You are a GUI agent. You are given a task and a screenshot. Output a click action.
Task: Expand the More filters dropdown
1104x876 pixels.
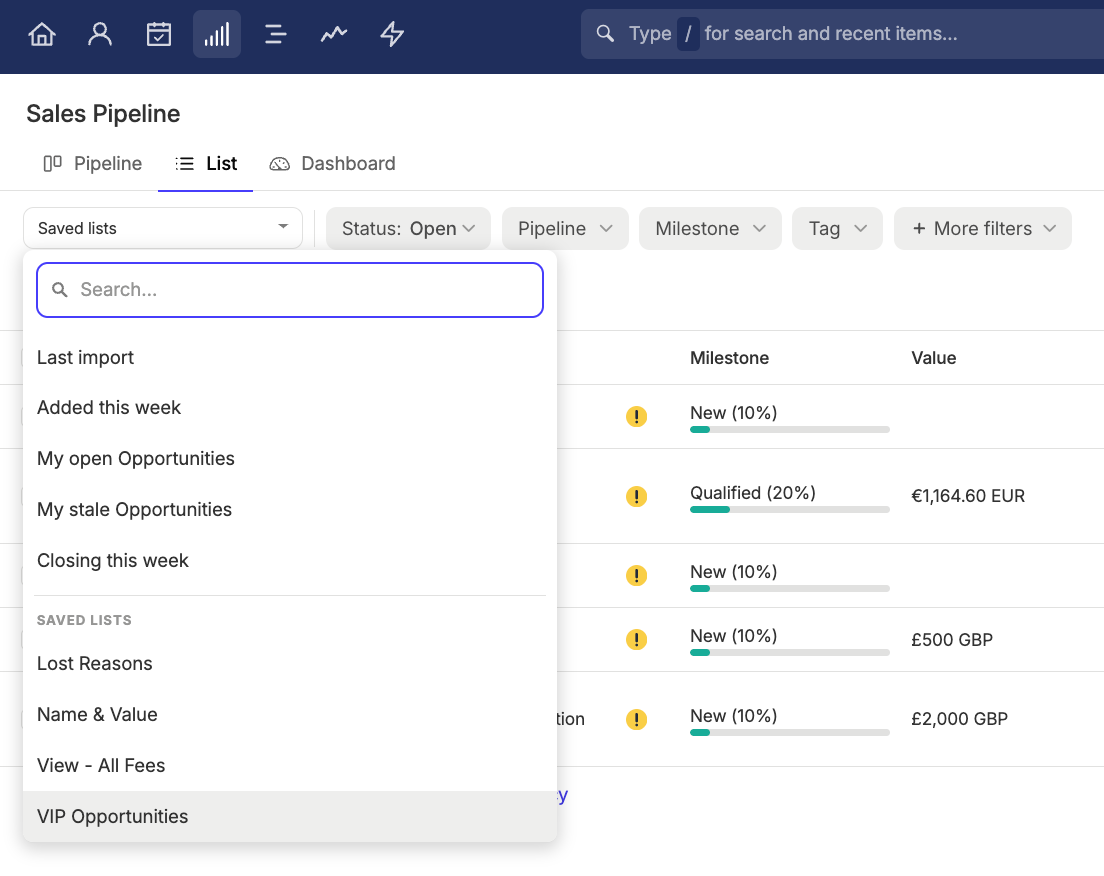click(x=983, y=228)
